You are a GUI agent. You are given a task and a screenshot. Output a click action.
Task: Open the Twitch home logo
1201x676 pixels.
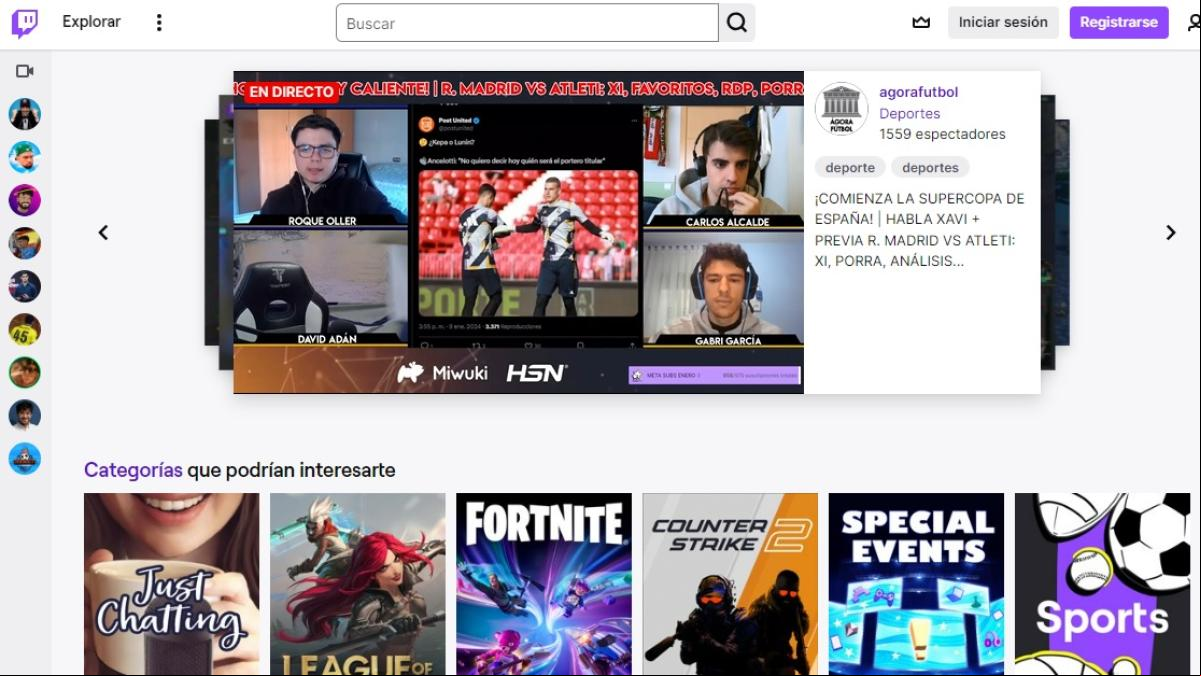[25, 23]
